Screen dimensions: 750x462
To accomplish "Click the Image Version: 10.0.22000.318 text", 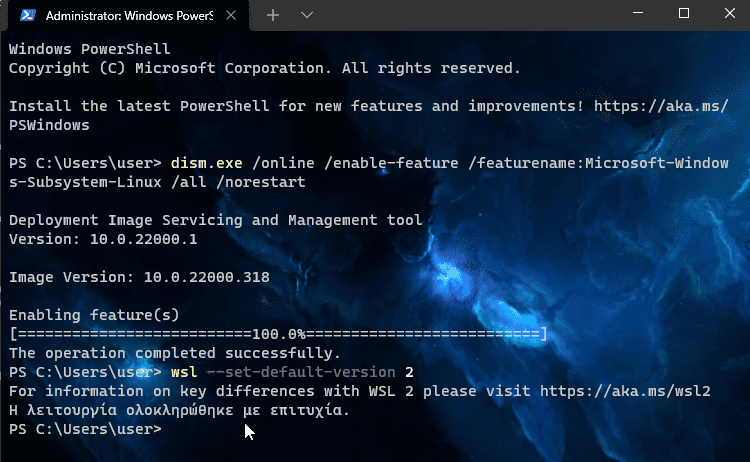I will coord(139,277).
